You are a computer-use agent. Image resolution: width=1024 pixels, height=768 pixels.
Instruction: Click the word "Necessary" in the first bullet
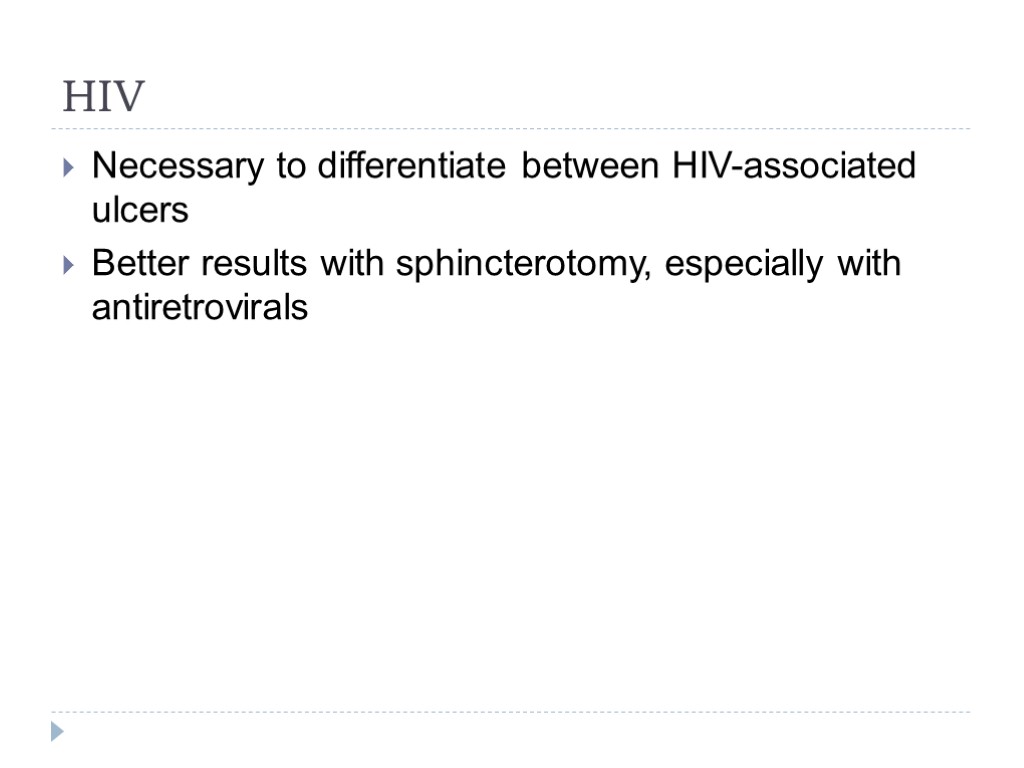click(x=180, y=166)
